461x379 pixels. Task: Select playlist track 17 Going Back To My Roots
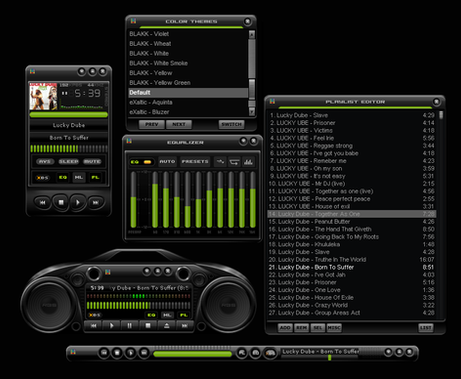pos(352,237)
